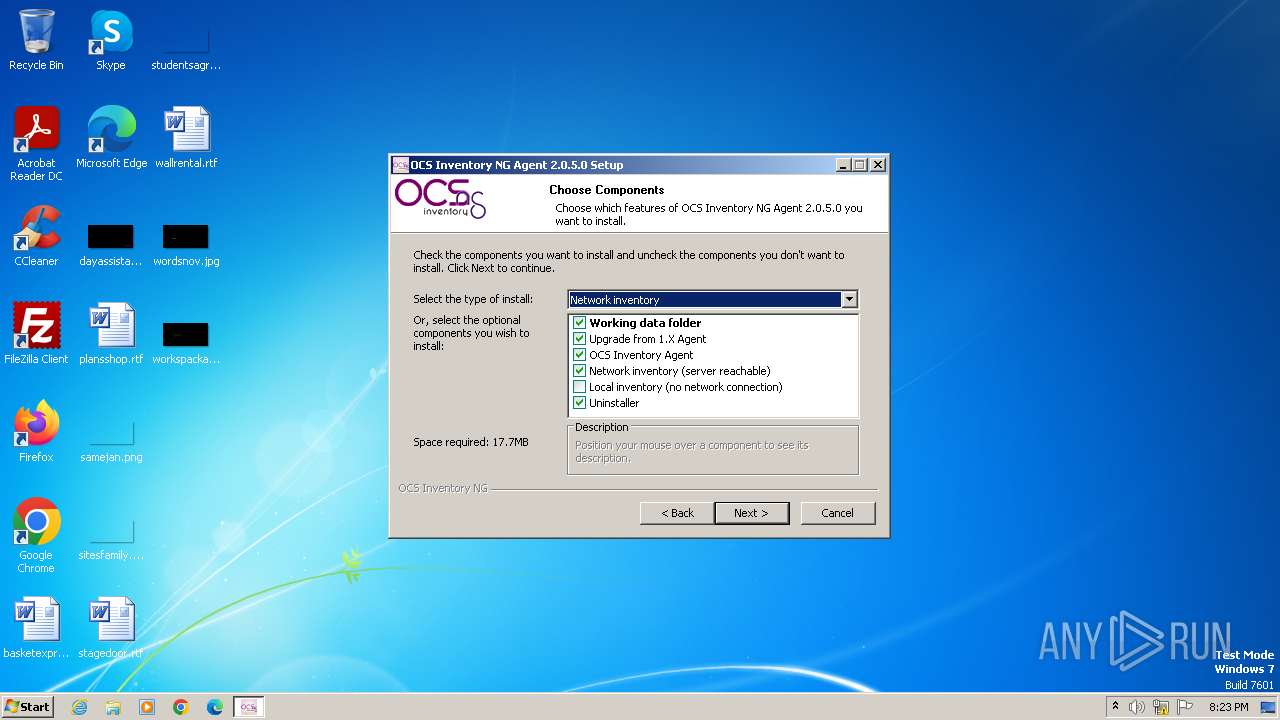1280x720 pixels.
Task: Click the Next button
Action: tap(752, 513)
